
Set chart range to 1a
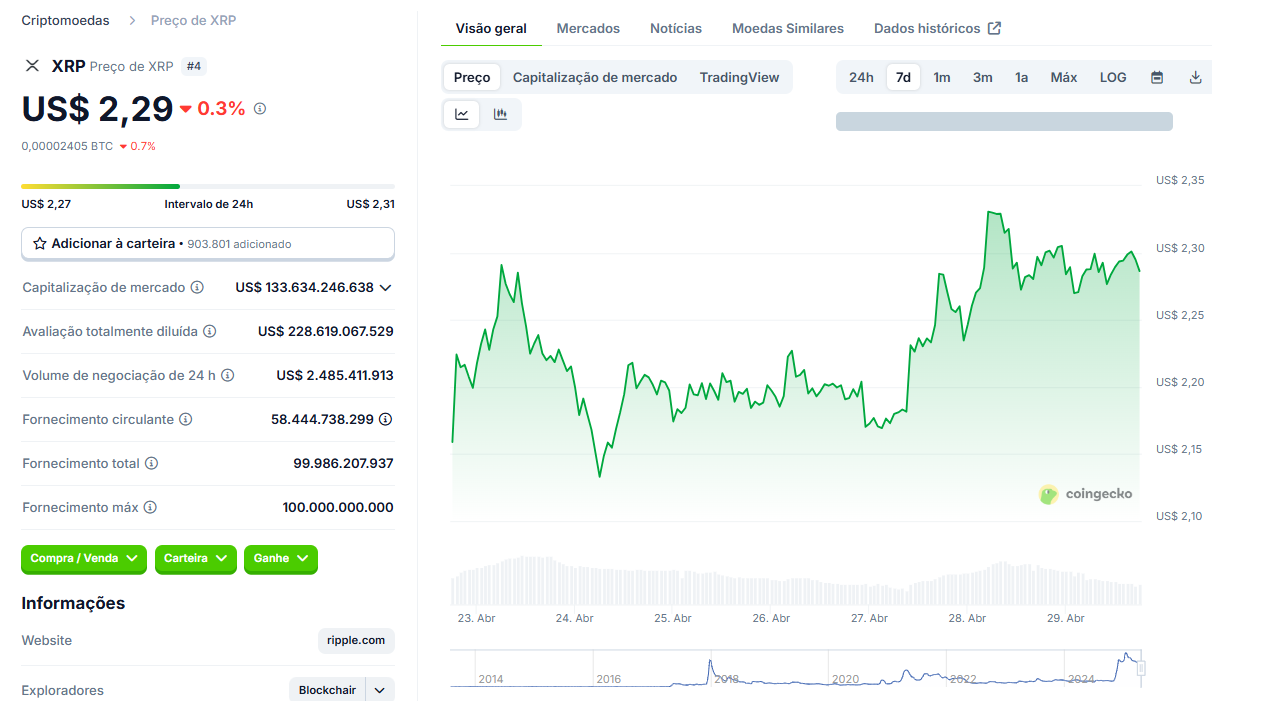(x=1021, y=77)
